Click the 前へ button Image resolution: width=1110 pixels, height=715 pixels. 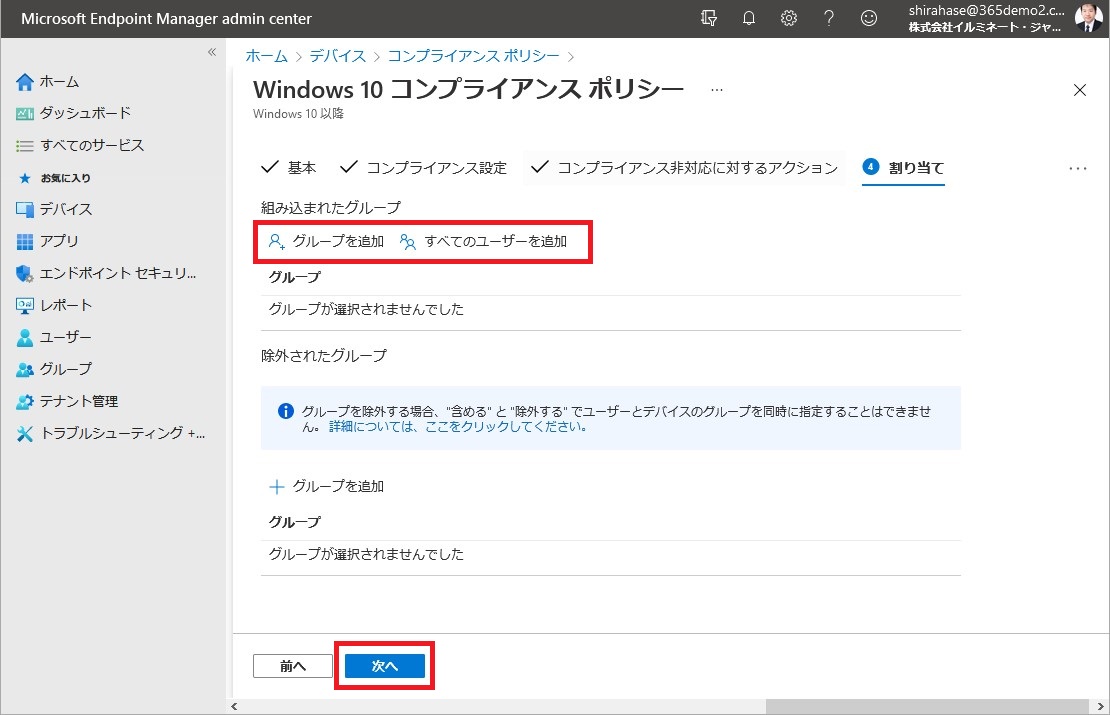tap(292, 666)
